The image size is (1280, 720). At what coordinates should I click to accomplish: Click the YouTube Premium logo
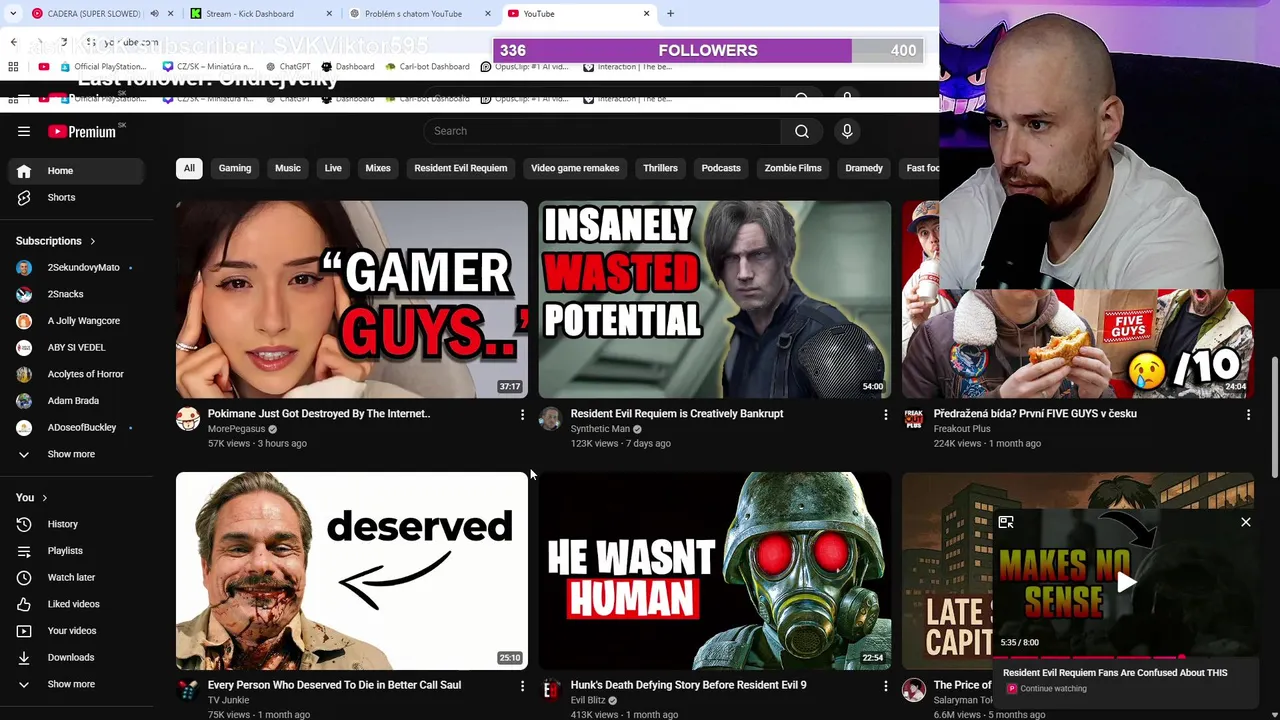[82, 131]
